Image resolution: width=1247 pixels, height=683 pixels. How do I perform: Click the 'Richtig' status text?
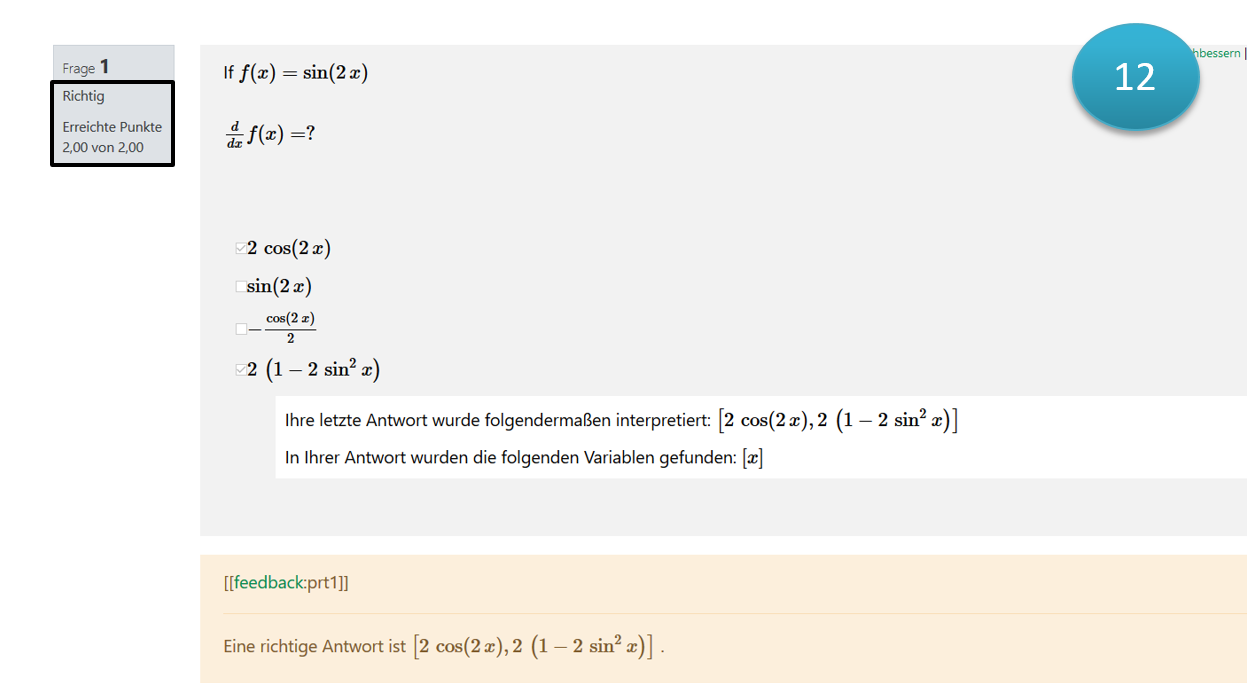84,96
